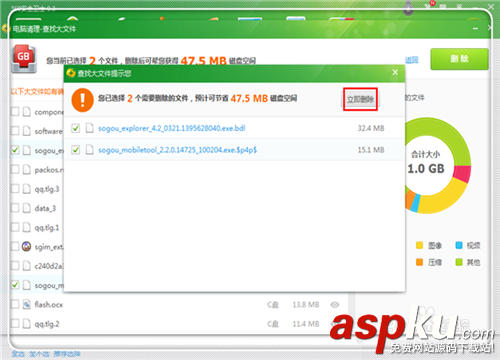Click the flash.ocx file icon

click(27, 304)
